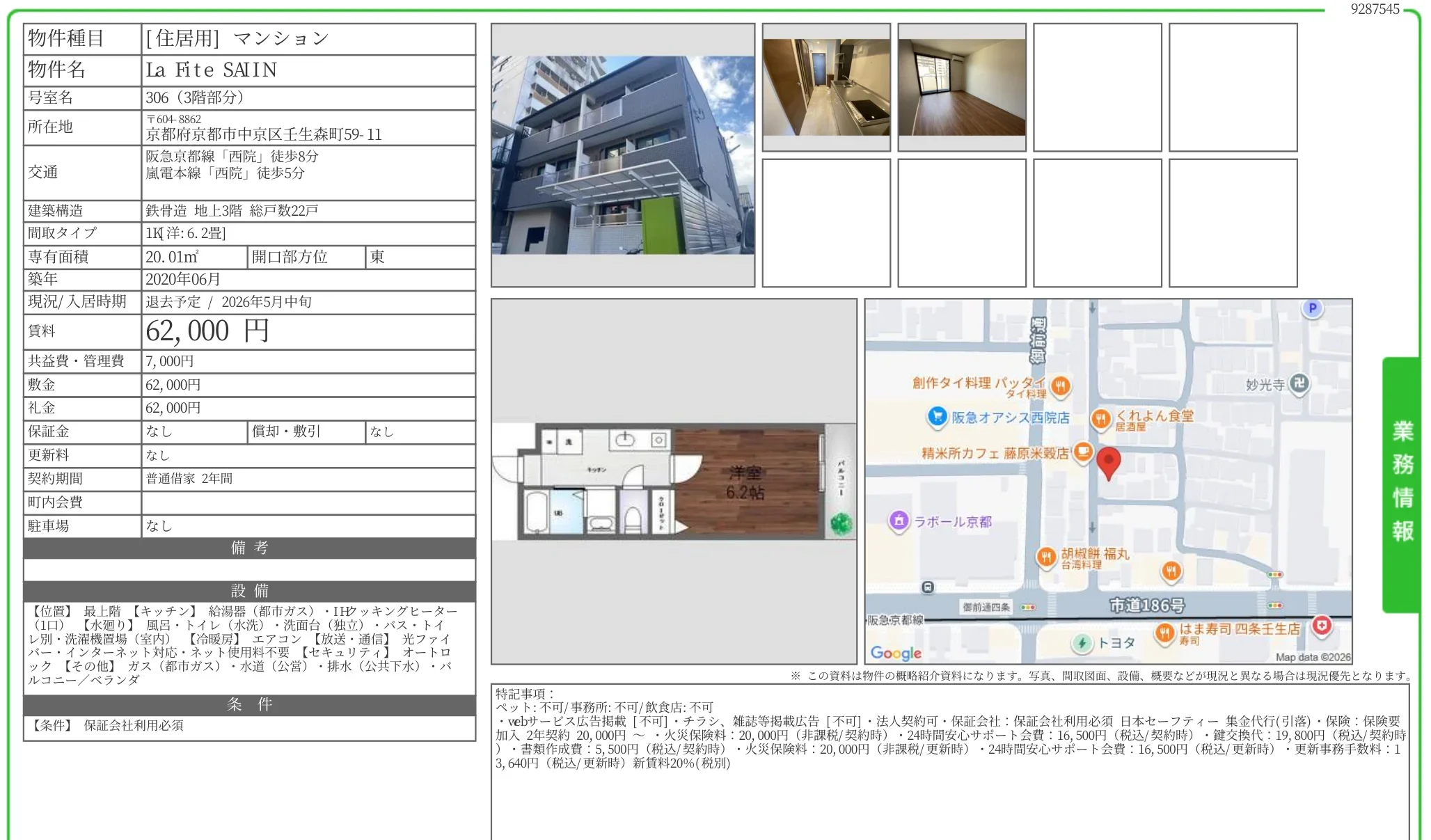Click the parking P icon on map
The width and height of the screenshot is (1431, 840).
(1312, 308)
